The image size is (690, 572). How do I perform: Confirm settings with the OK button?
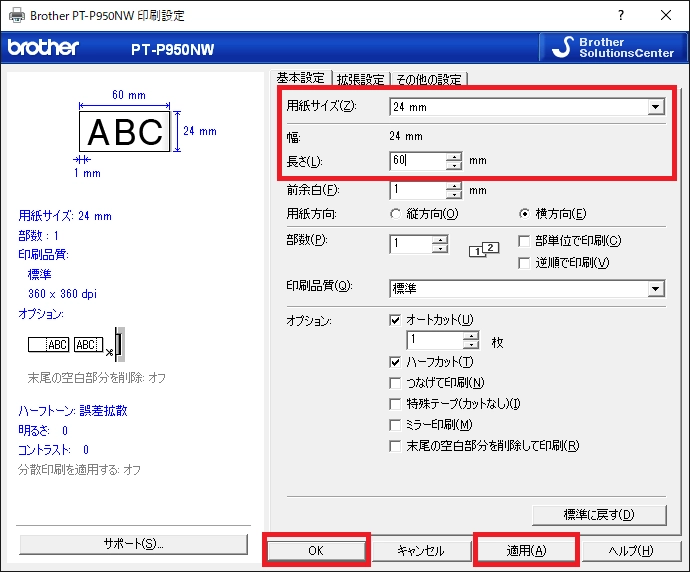[316, 550]
